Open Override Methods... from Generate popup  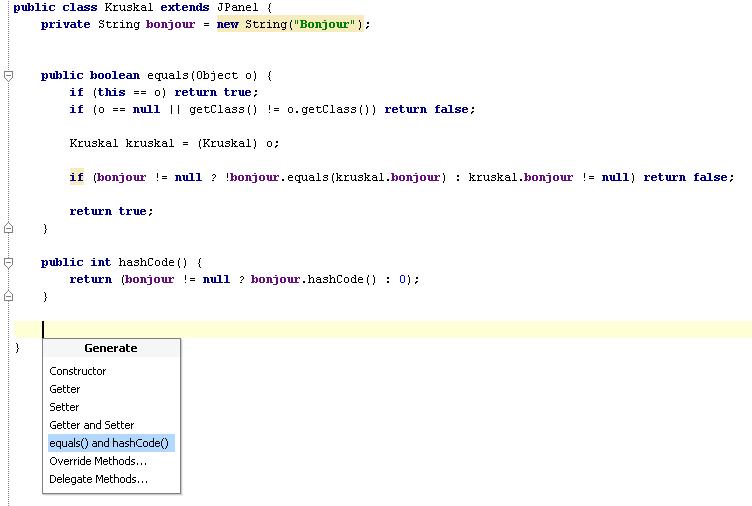pyautogui.click(x=98, y=461)
